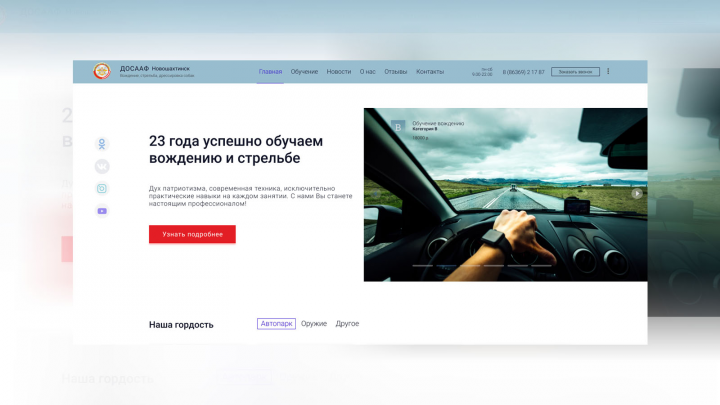Open the Instagram social icon
Viewport: 720px width, 405px height.
tap(102, 188)
